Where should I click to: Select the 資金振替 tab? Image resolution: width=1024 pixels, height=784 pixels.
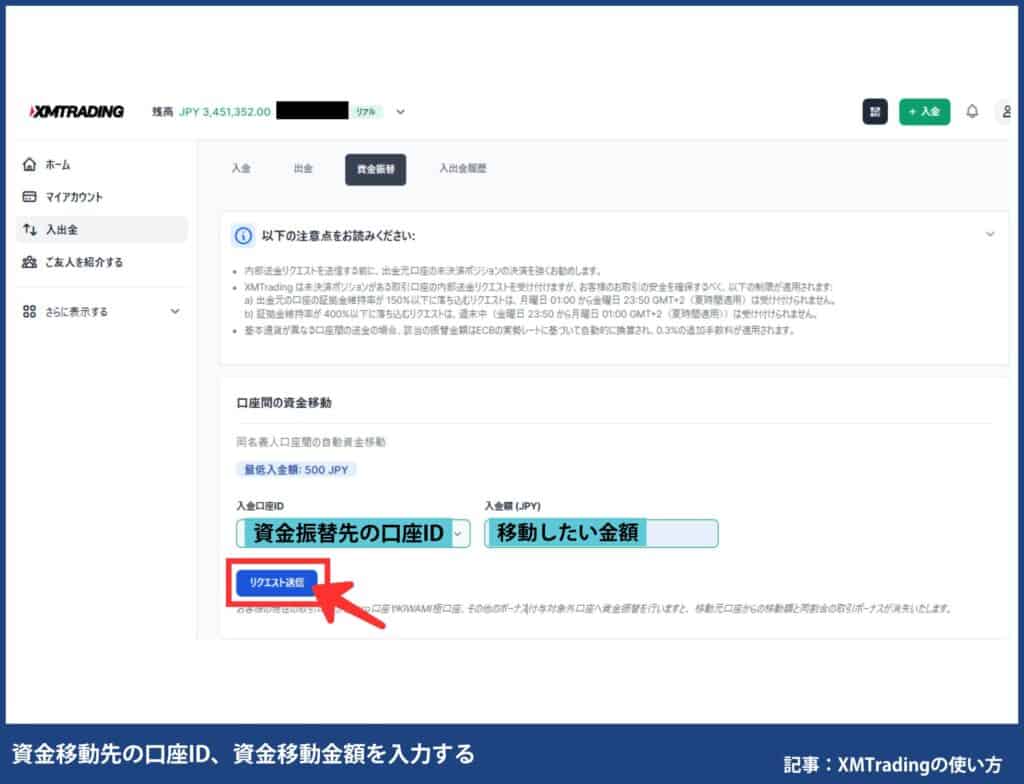(376, 170)
